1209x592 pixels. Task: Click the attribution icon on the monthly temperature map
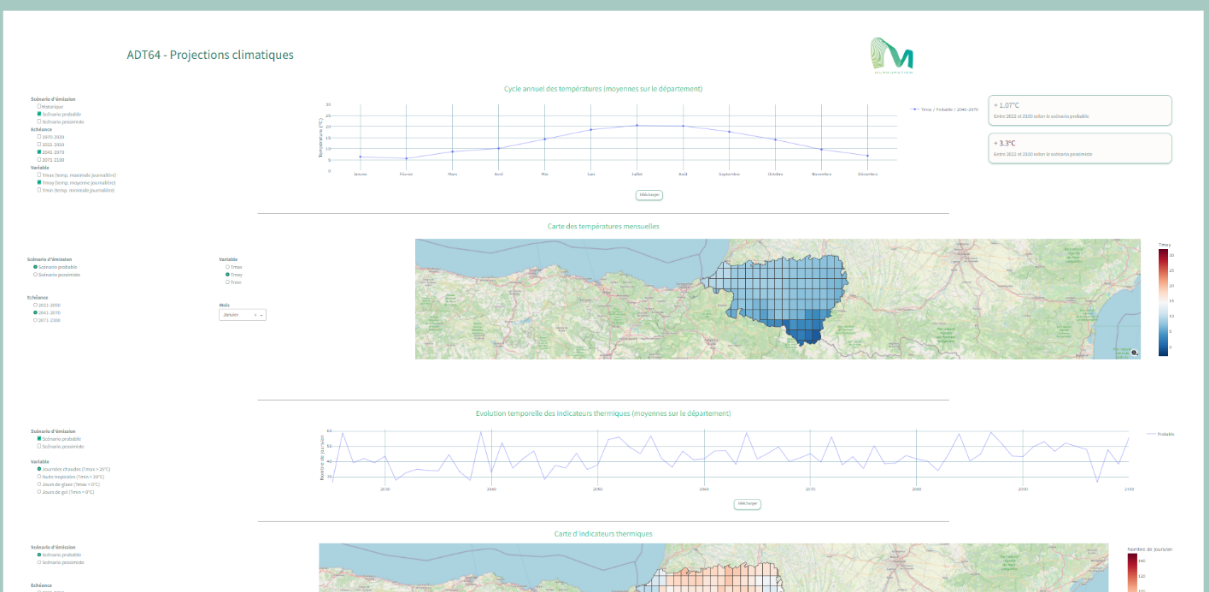(x=1134, y=352)
